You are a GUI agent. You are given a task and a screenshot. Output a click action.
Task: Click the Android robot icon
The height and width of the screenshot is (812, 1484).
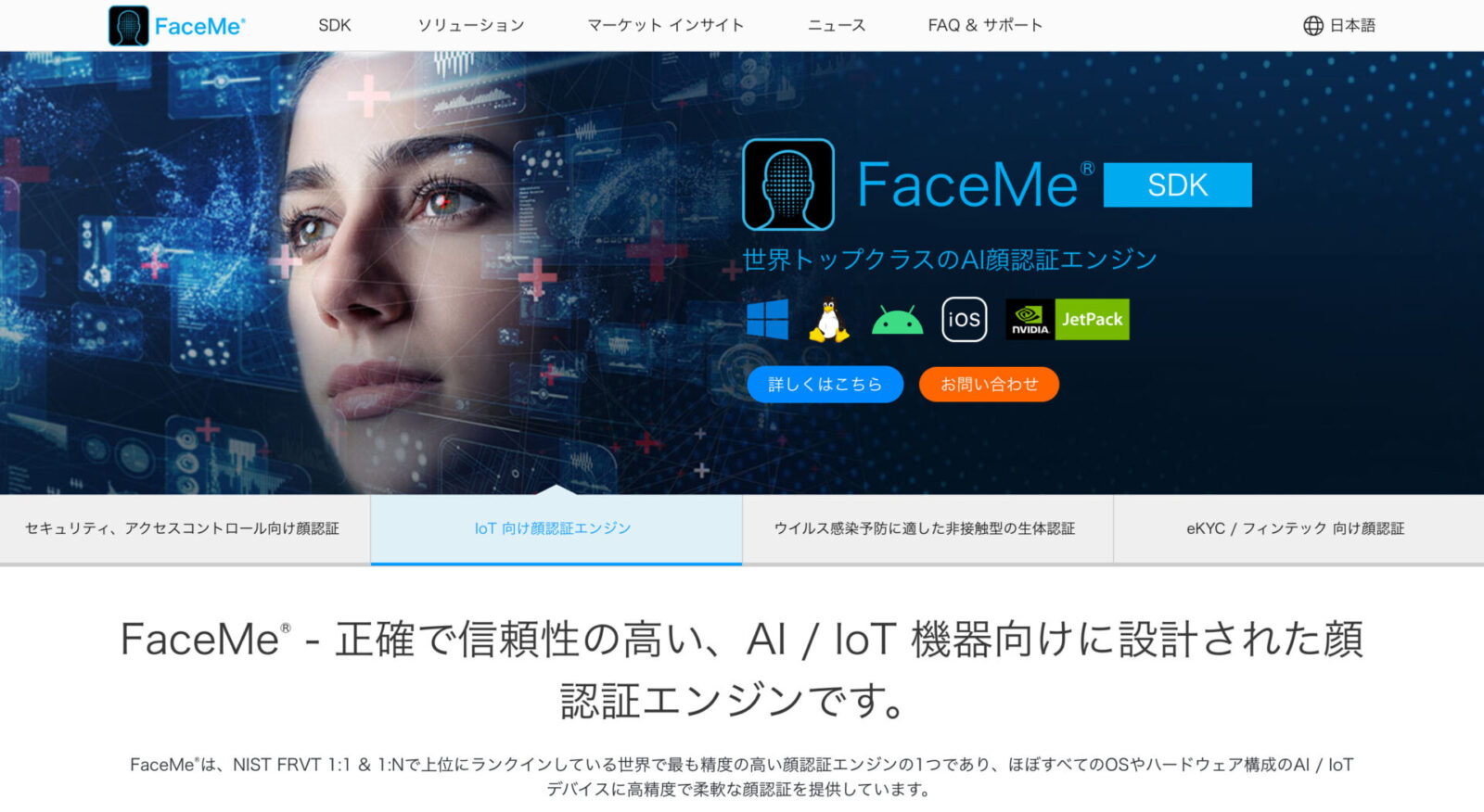[x=897, y=320]
